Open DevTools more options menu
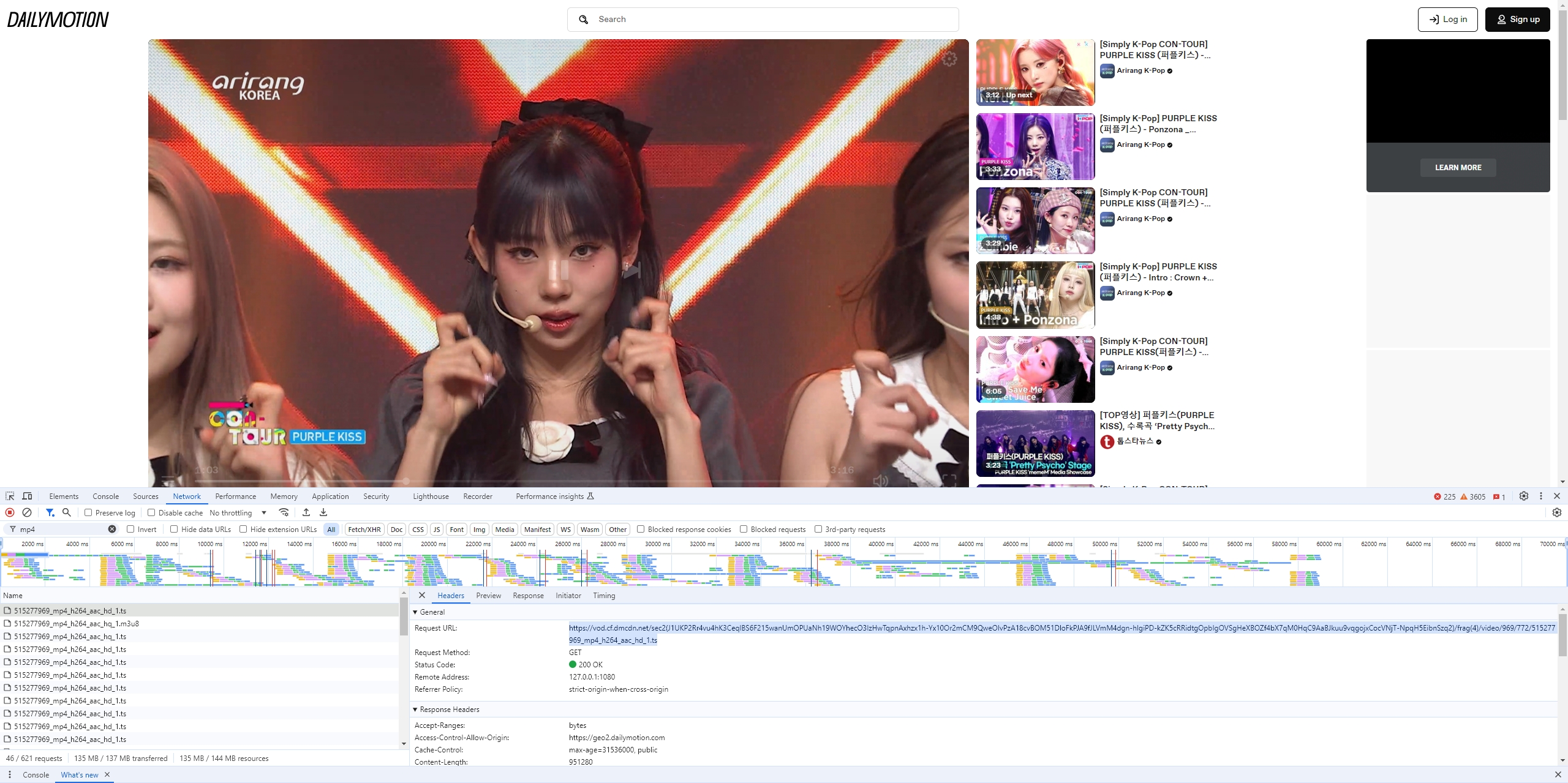 (1541, 496)
